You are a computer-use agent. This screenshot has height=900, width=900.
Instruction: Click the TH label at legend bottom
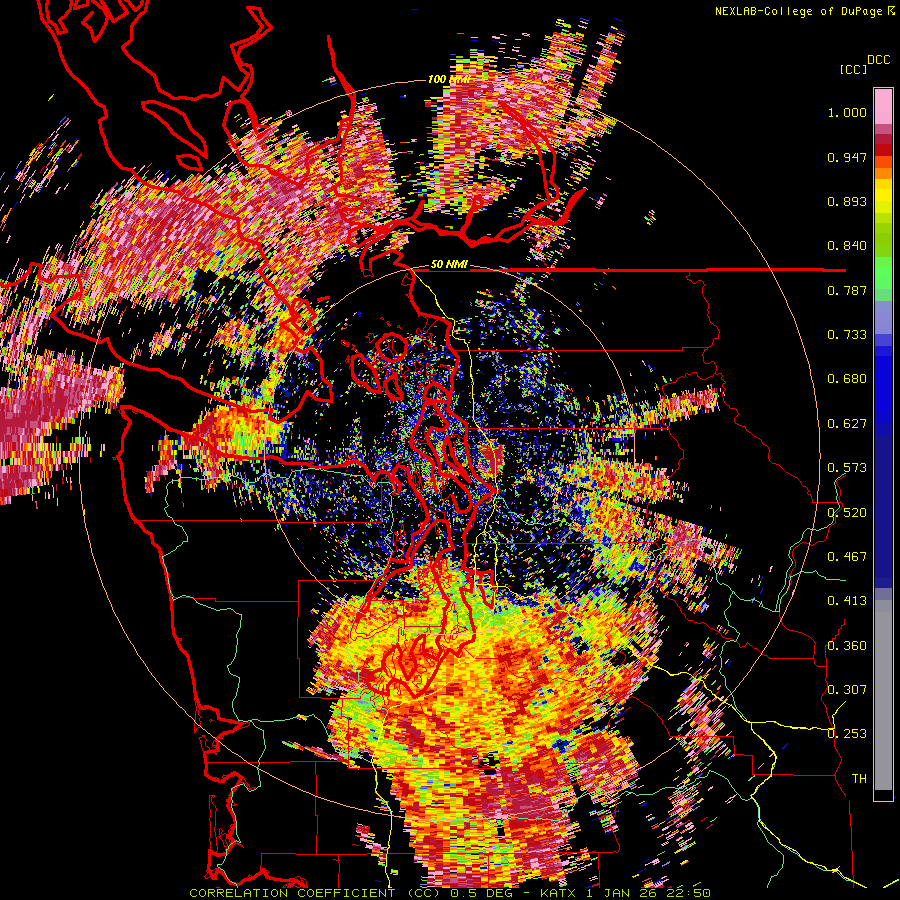(859, 779)
